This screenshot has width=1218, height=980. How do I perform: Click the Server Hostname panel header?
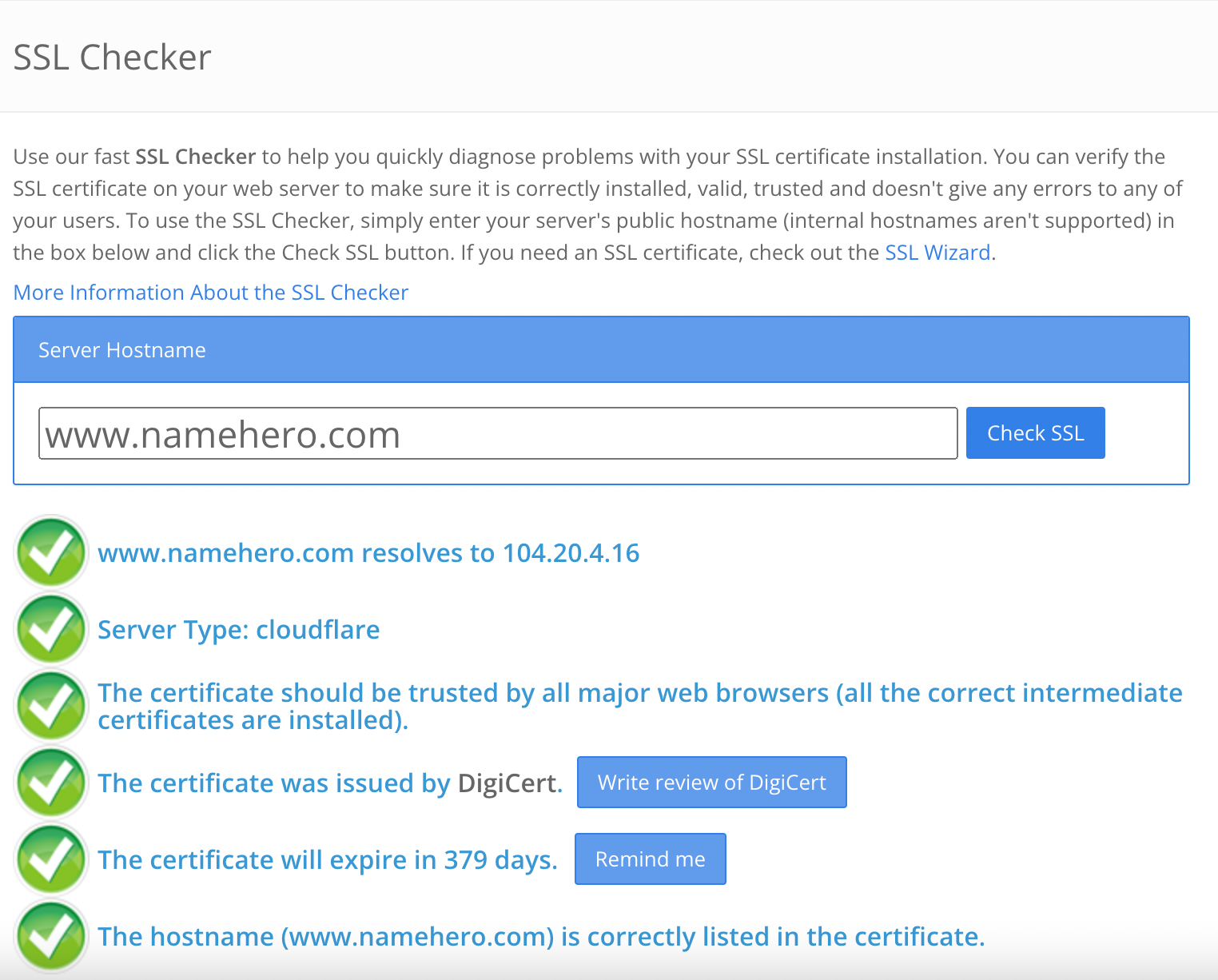point(601,350)
